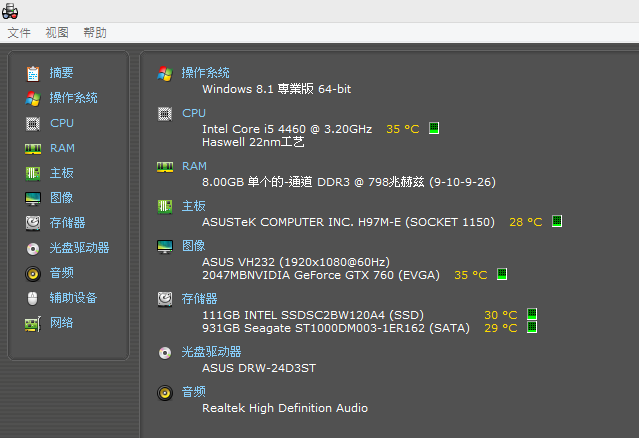
Task: Click the 光盘驱动器 heading link in summary
Action: pos(212,352)
